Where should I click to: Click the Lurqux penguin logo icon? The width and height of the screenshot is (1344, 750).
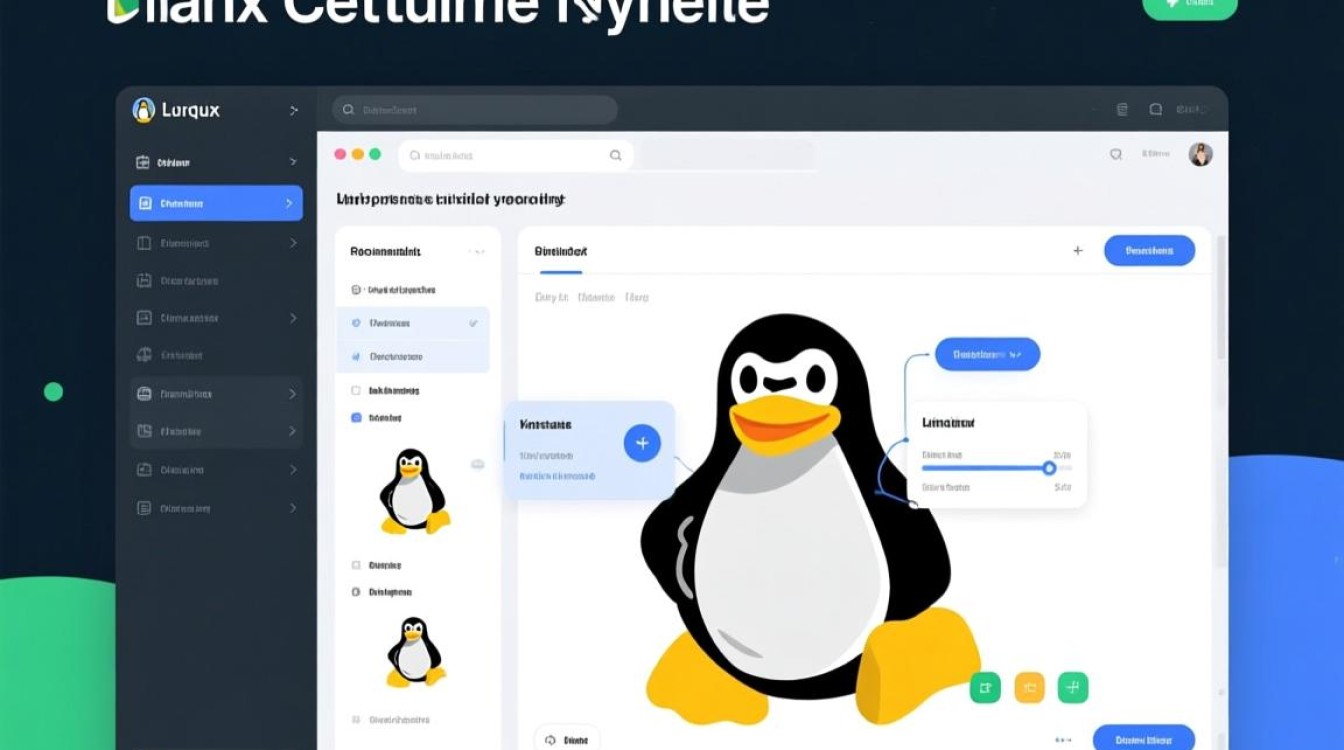(144, 110)
